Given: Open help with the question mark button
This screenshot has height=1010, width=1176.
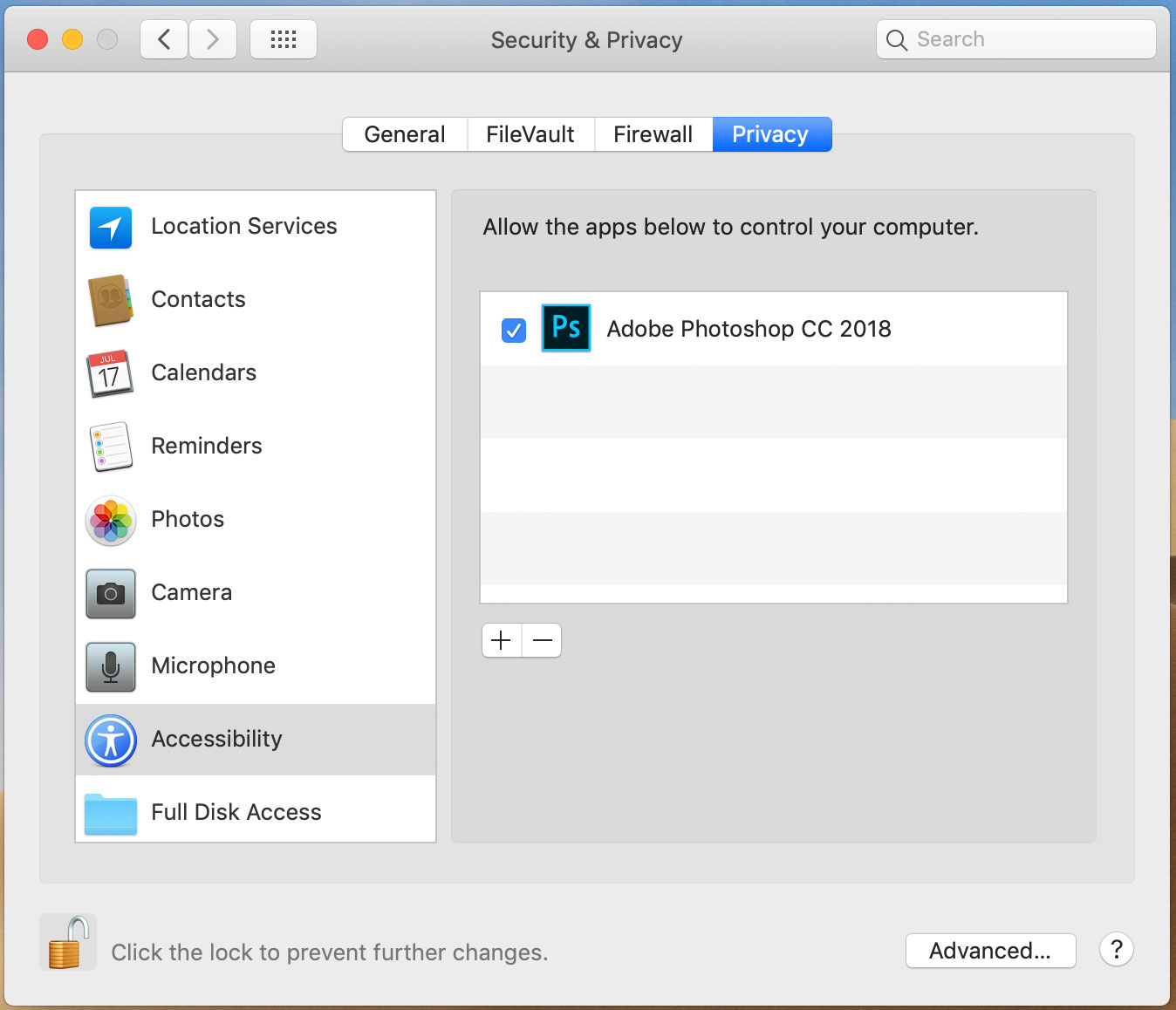Looking at the screenshot, I should click(x=1116, y=949).
